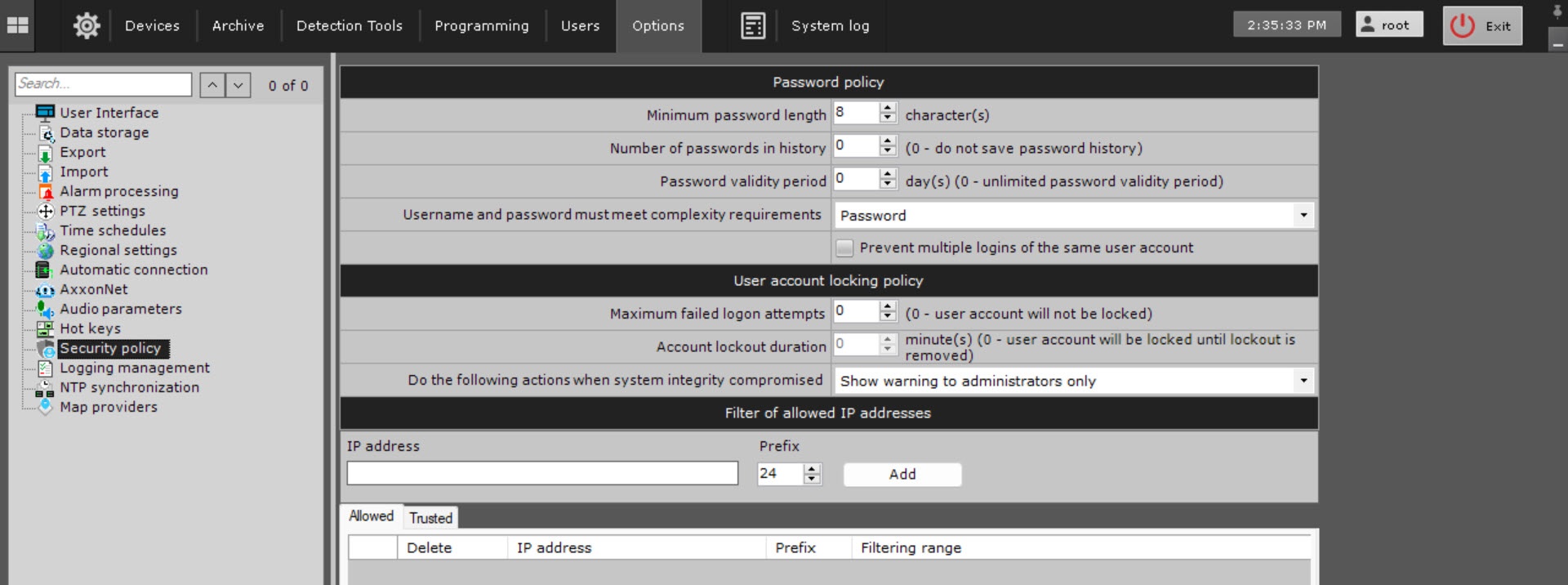Open system integrity action dropdown

[1303, 381]
